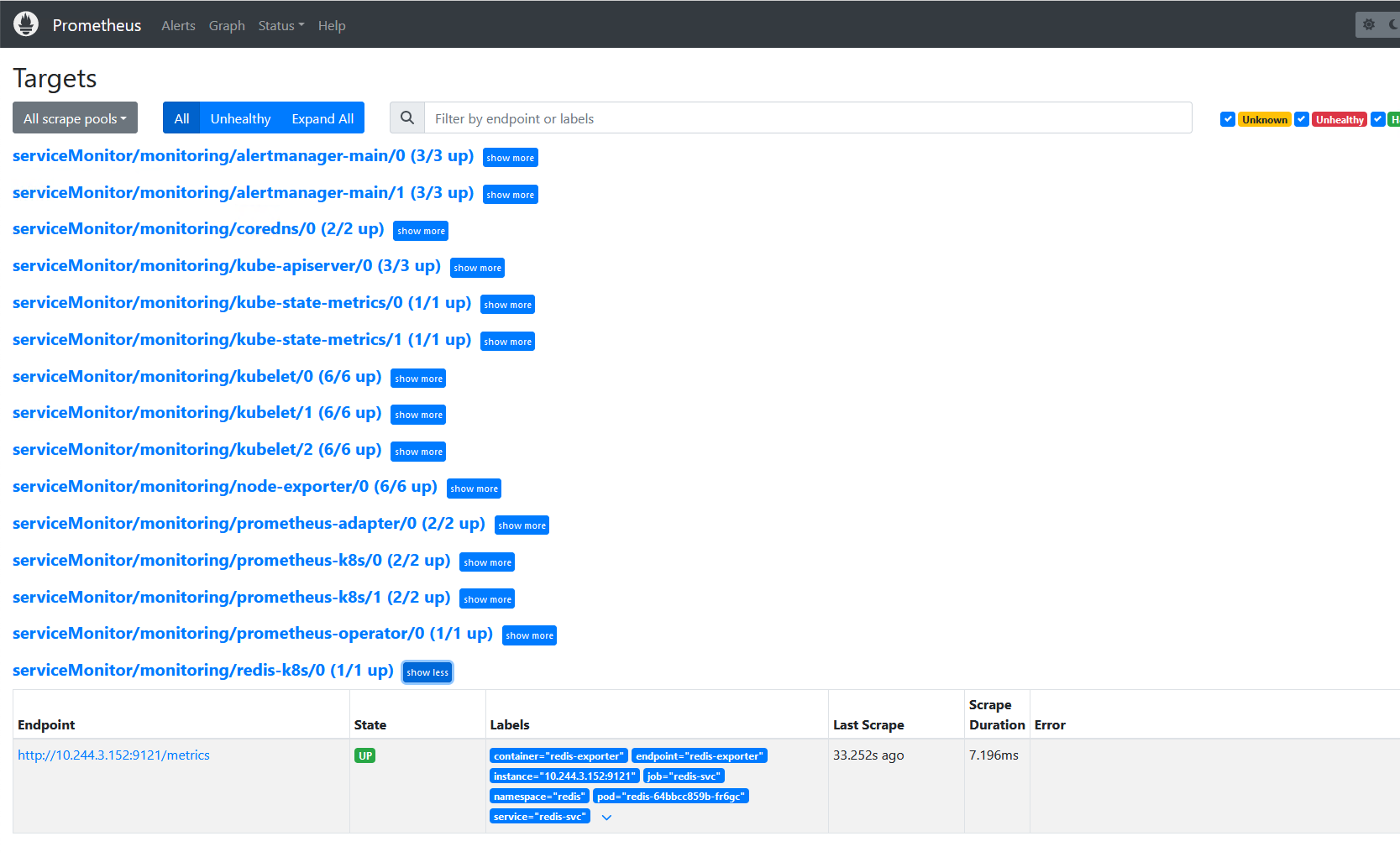Show more for prometheus-k8s/1

(x=487, y=599)
